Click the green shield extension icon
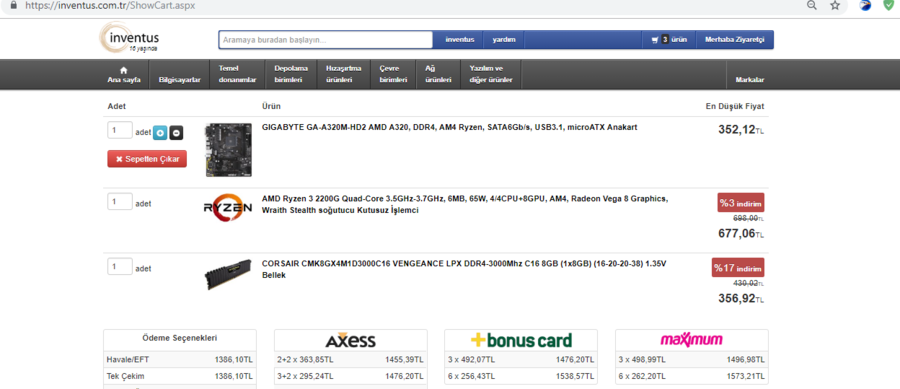The width and height of the screenshot is (900, 389). pos(888,5)
